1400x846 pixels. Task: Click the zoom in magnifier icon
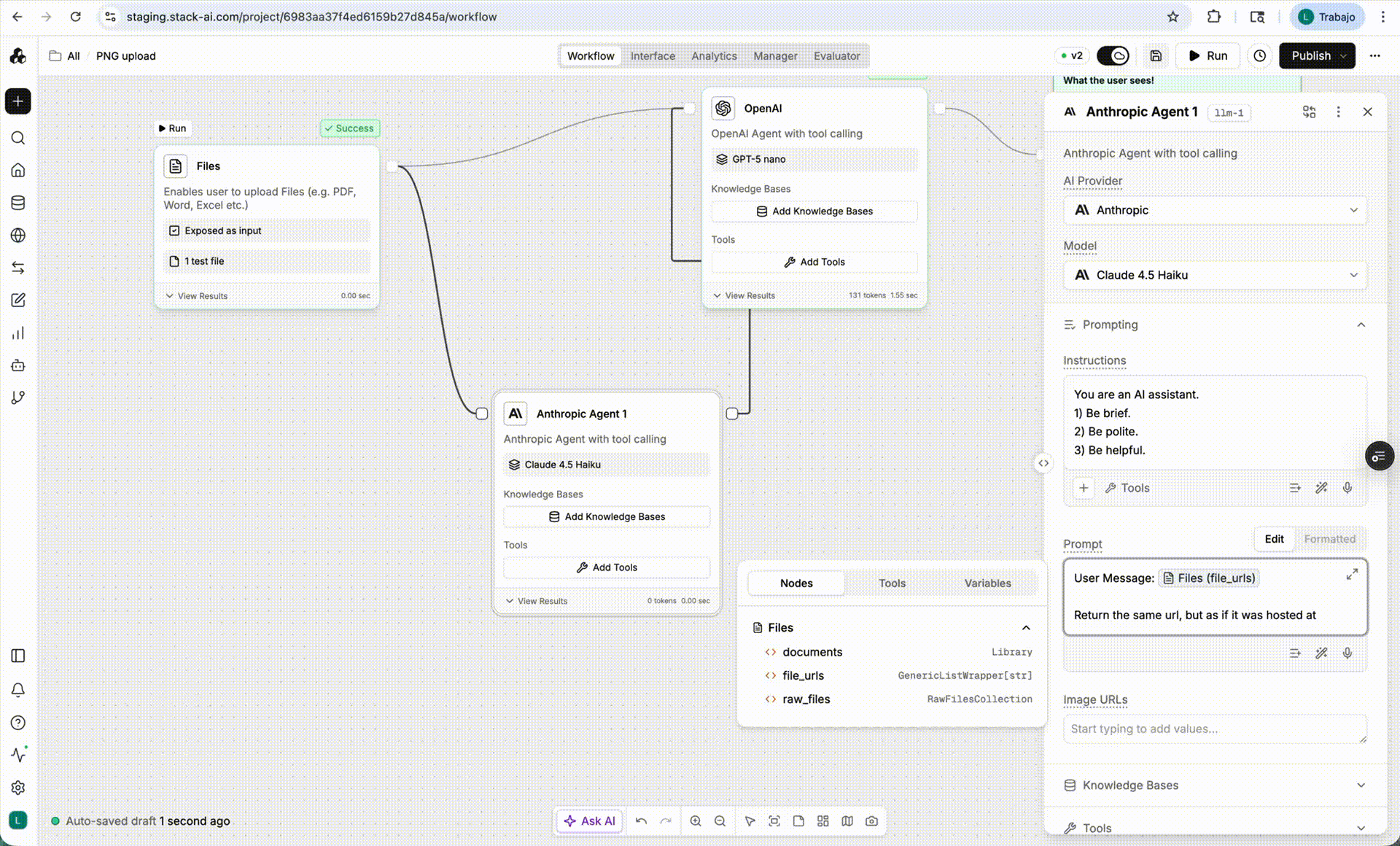click(x=696, y=820)
